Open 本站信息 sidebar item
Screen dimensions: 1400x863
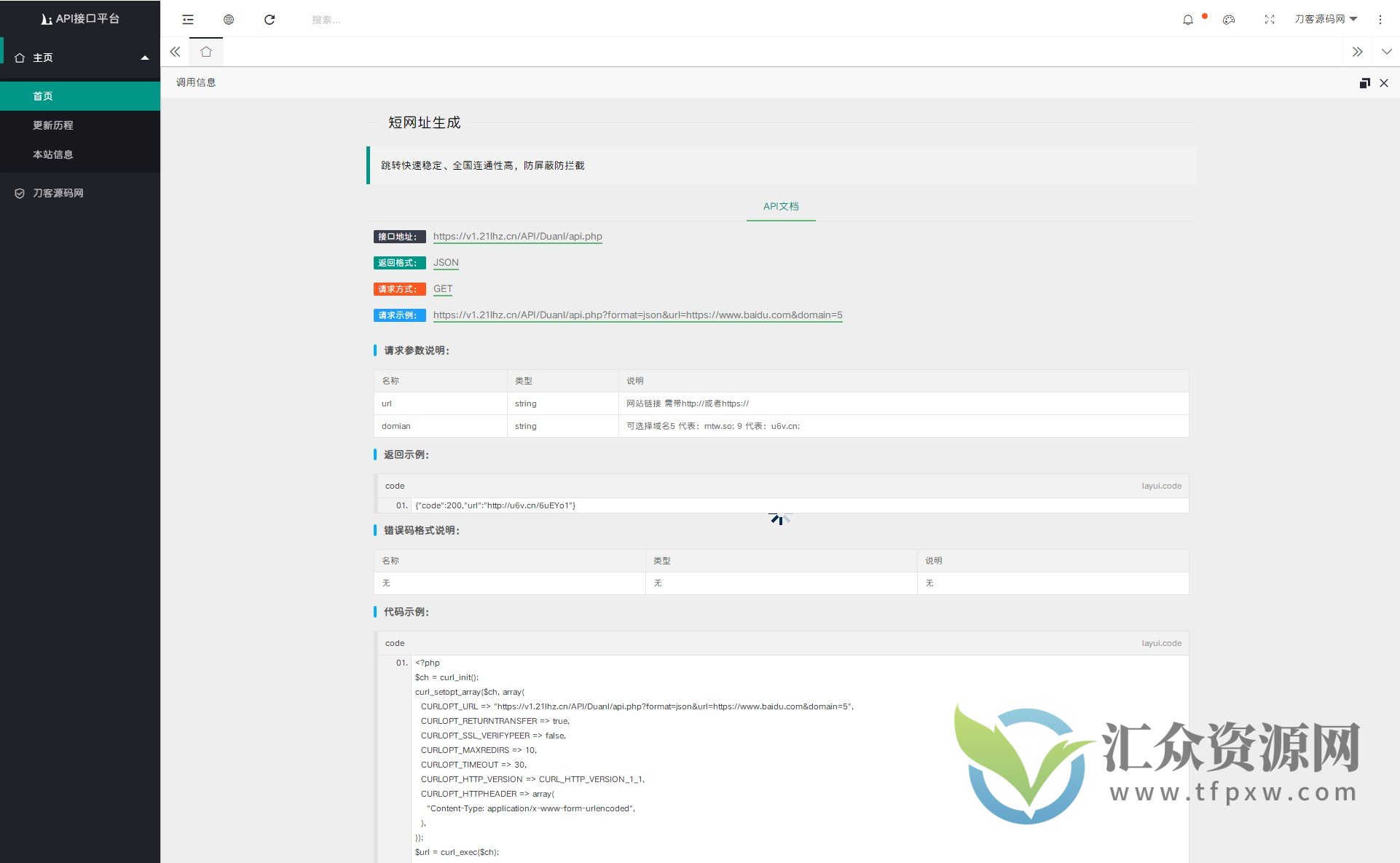pos(53,154)
